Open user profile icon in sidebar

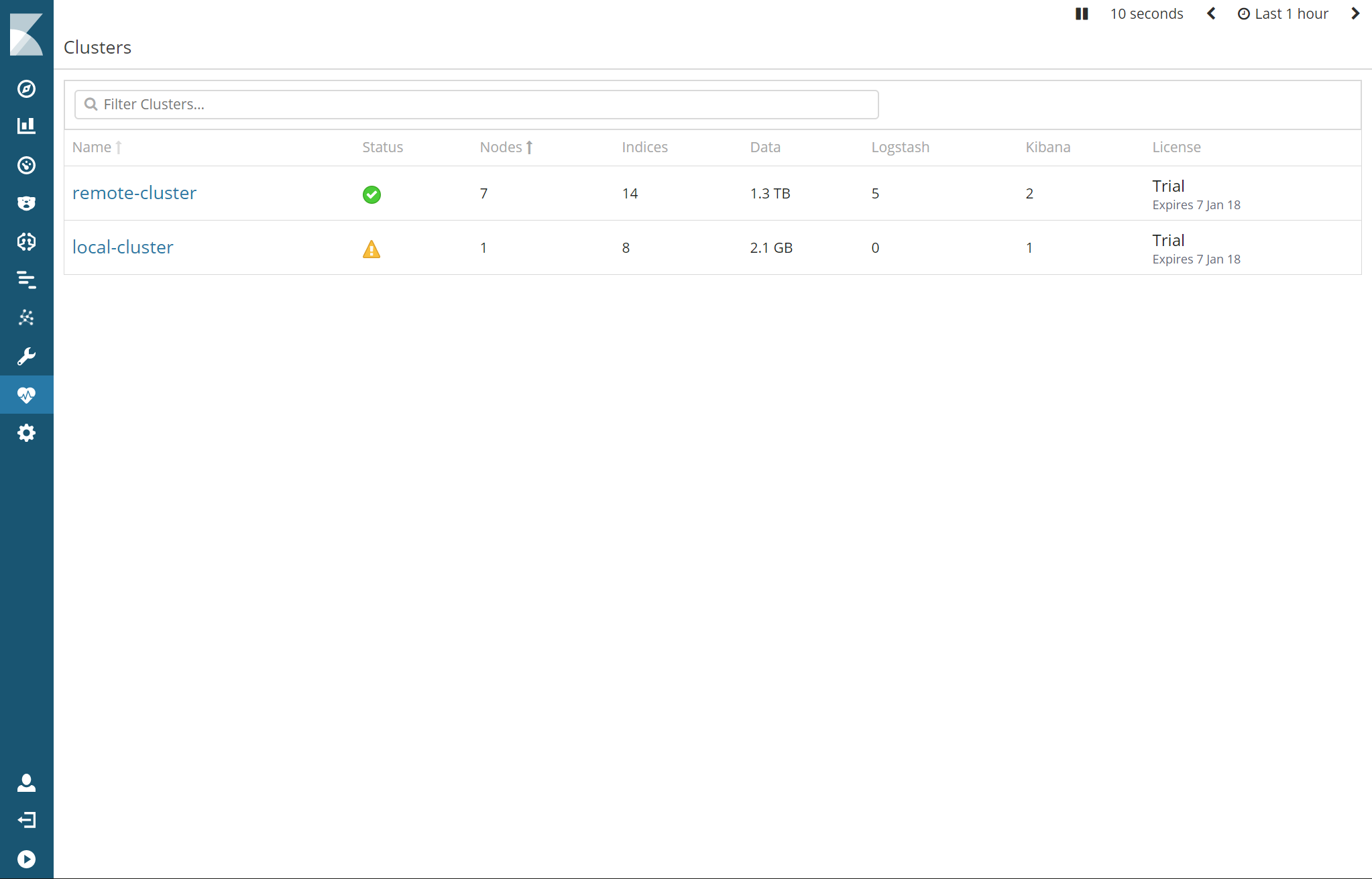pyautogui.click(x=26, y=782)
